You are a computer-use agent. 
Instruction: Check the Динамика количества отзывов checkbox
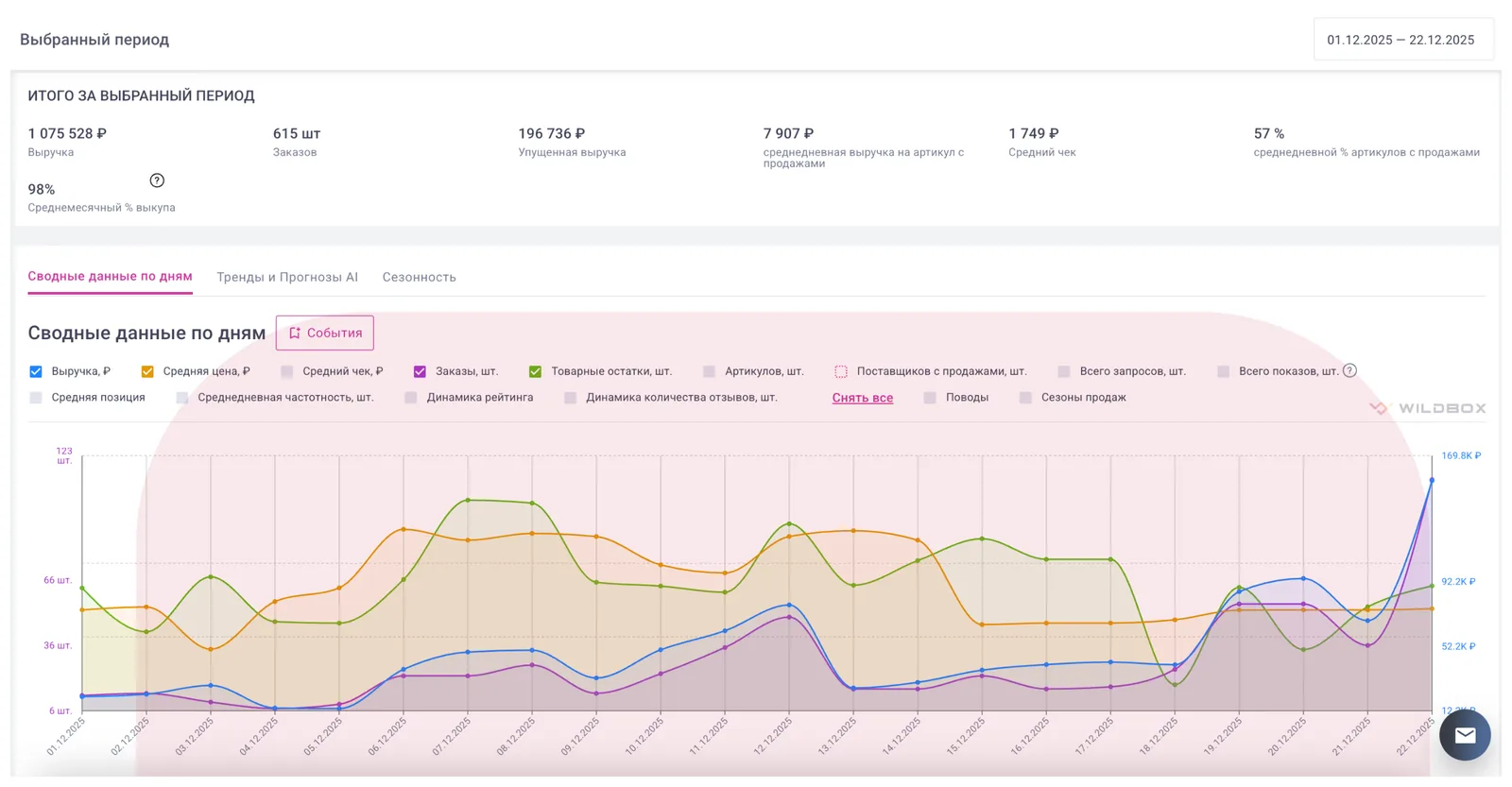tap(570, 398)
